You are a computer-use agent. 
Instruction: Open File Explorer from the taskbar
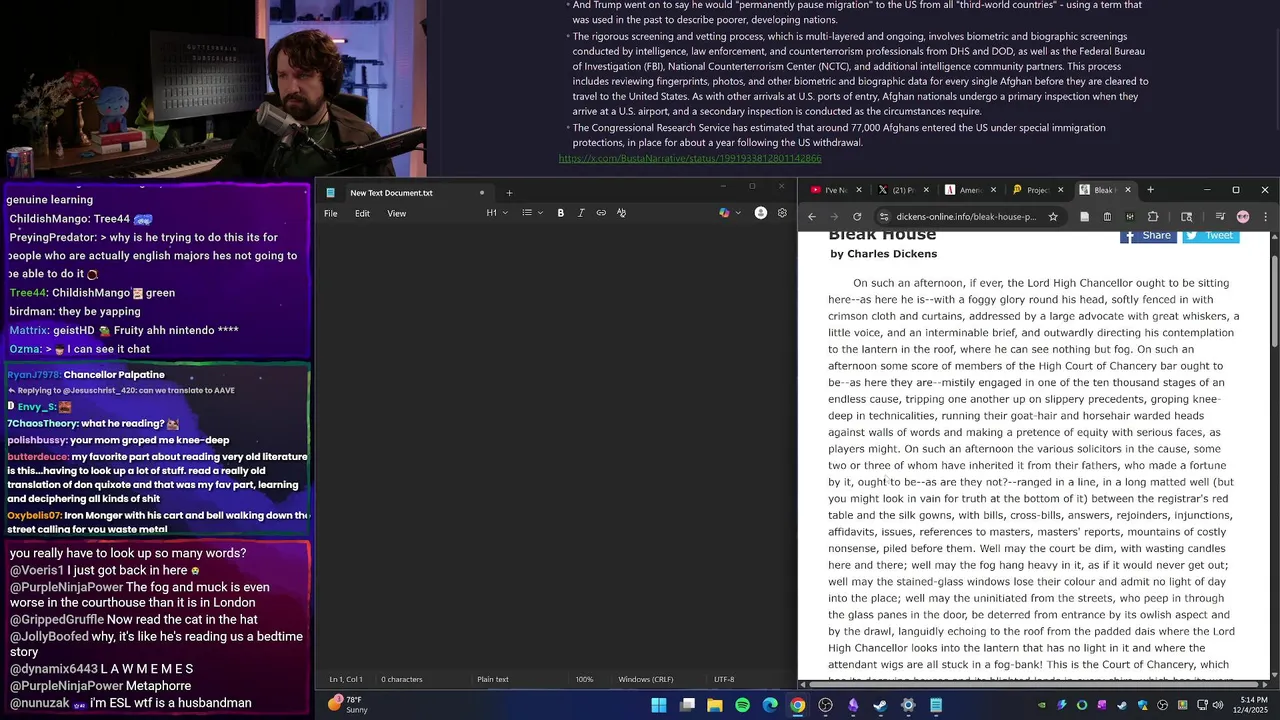[x=715, y=705]
